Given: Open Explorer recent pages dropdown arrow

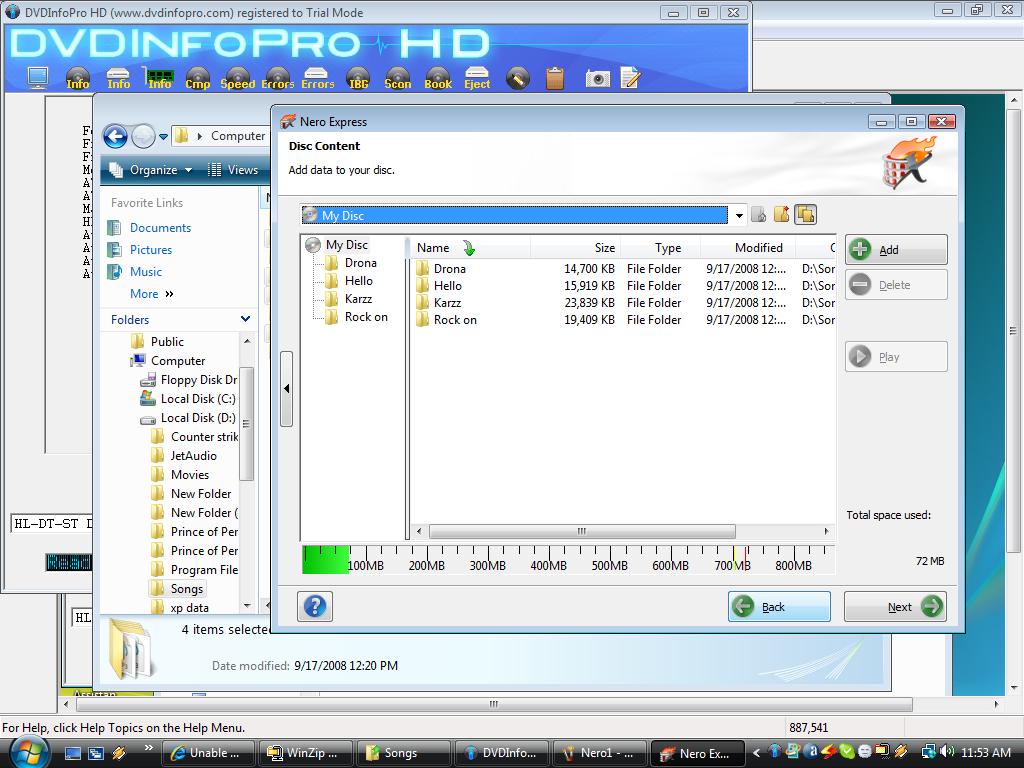Looking at the screenshot, I should point(163,136).
